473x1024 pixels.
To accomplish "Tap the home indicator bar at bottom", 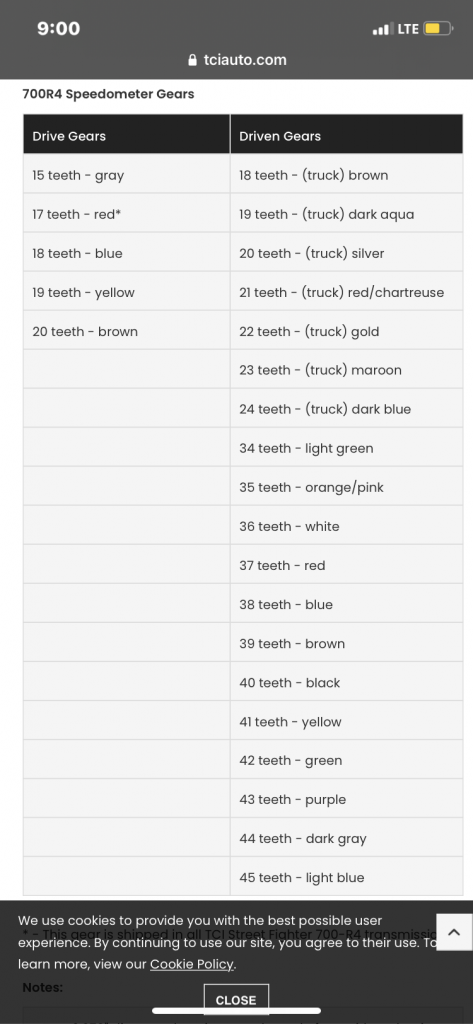I will point(236,1010).
